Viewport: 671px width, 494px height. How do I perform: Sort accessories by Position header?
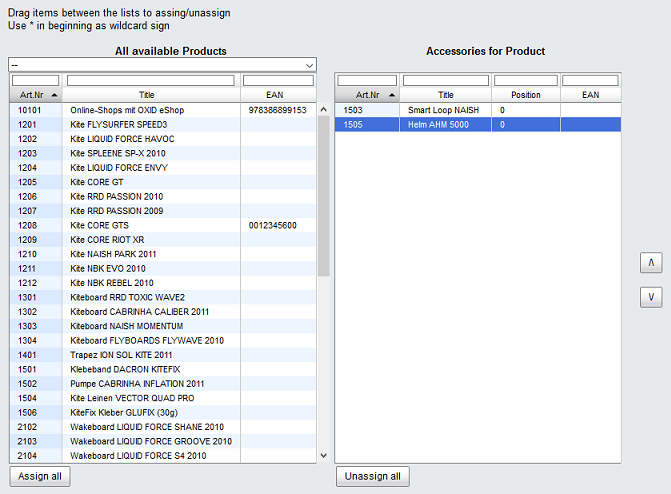(x=526, y=95)
